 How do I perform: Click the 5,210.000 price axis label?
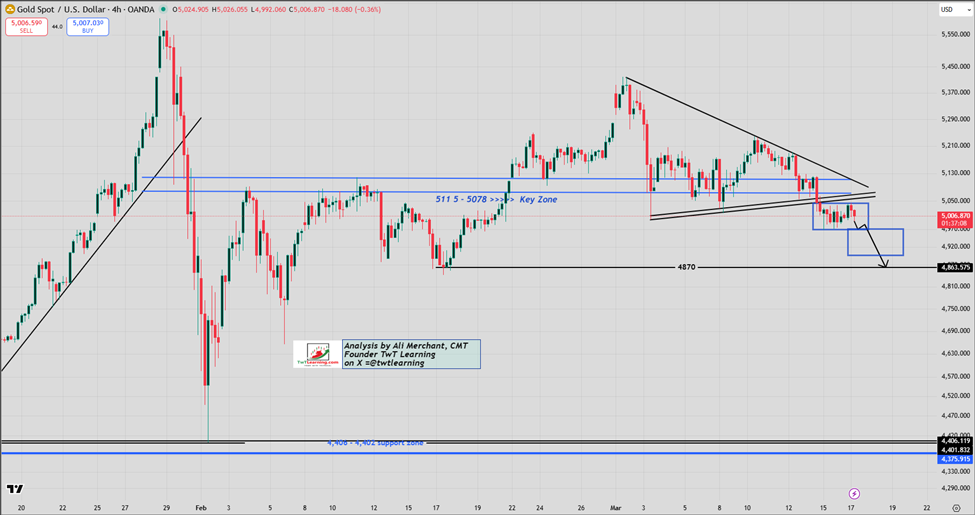pyautogui.click(x=956, y=145)
